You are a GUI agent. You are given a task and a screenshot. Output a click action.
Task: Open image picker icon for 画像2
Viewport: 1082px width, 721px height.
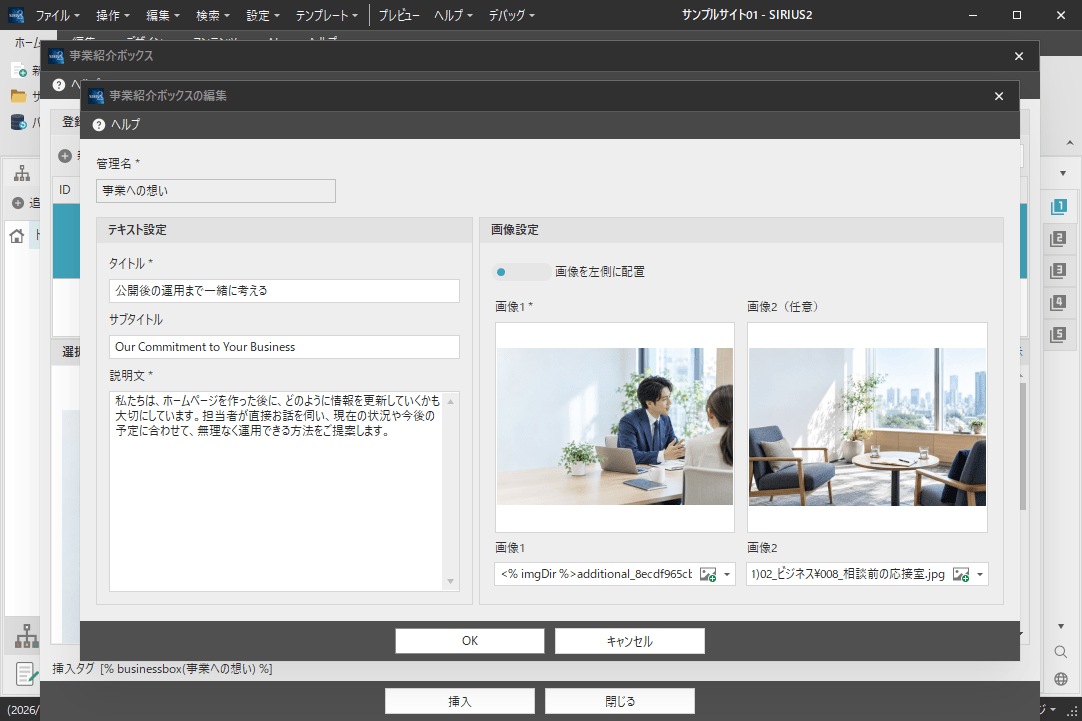coord(961,574)
